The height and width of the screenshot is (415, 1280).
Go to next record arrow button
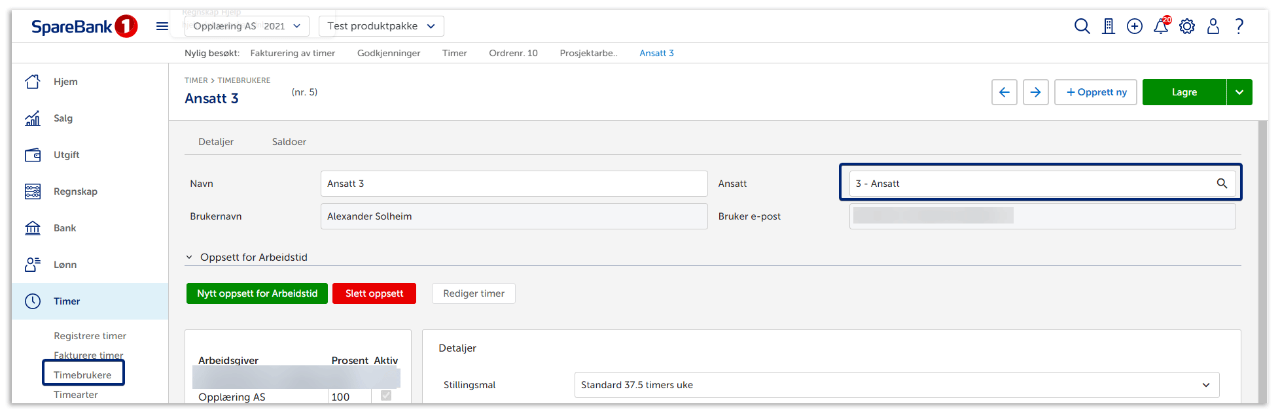click(1035, 92)
